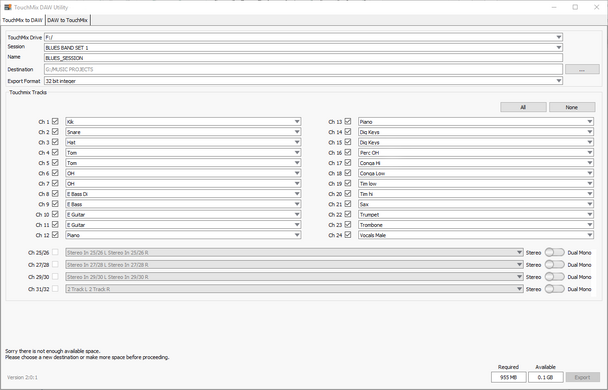Open the 2 Track L 2 Track R dropdown
608x390 pixels.
(294, 289)
